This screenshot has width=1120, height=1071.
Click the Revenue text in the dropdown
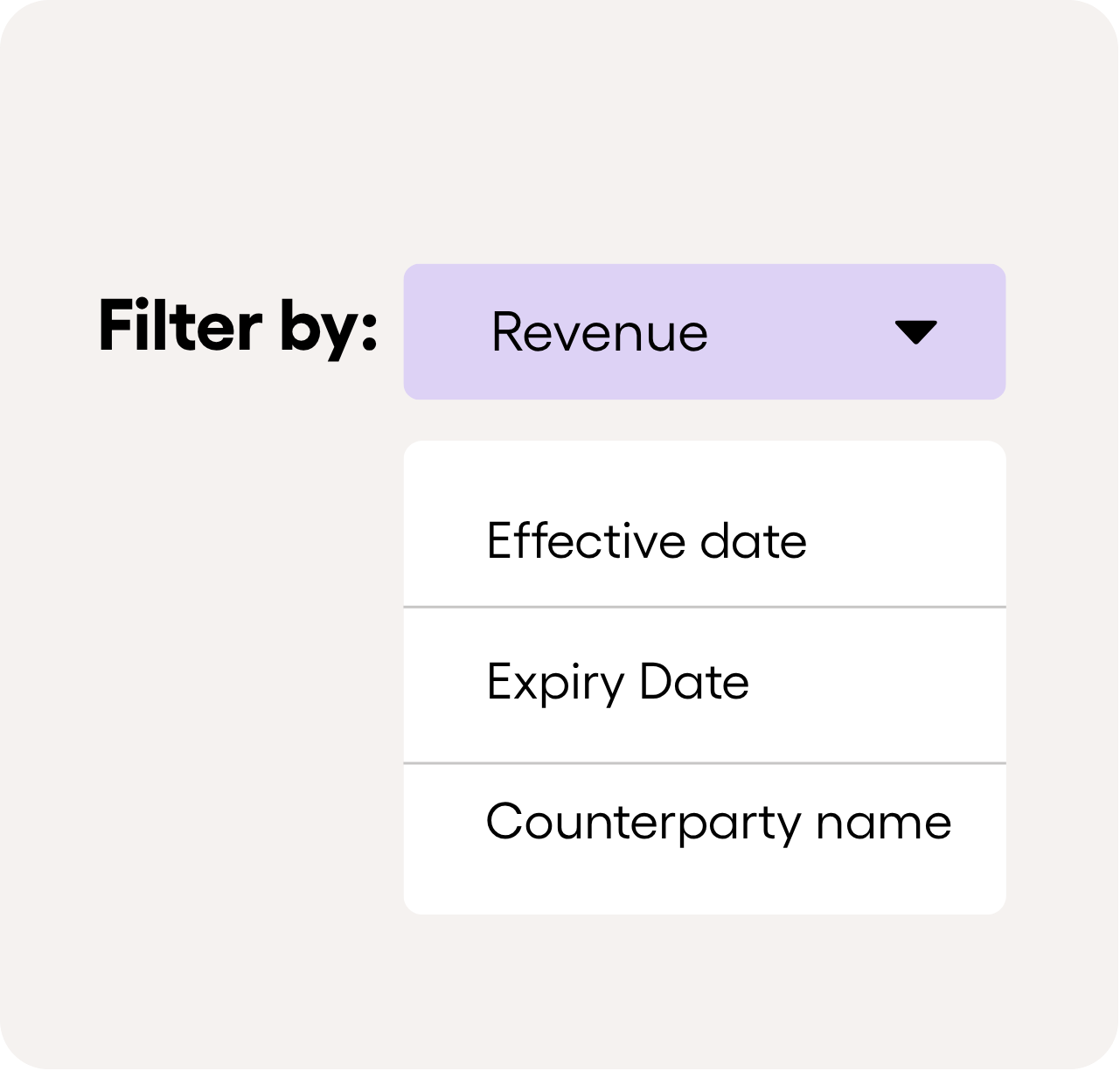coord(599,332)
